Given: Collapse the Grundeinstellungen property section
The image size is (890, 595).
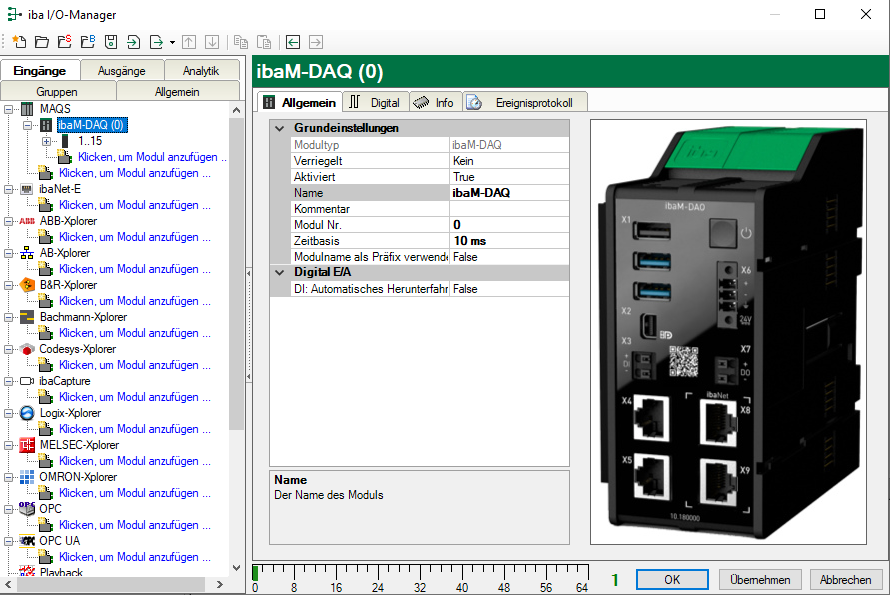Looking at the screenshot, I should [x=279, y=128].
